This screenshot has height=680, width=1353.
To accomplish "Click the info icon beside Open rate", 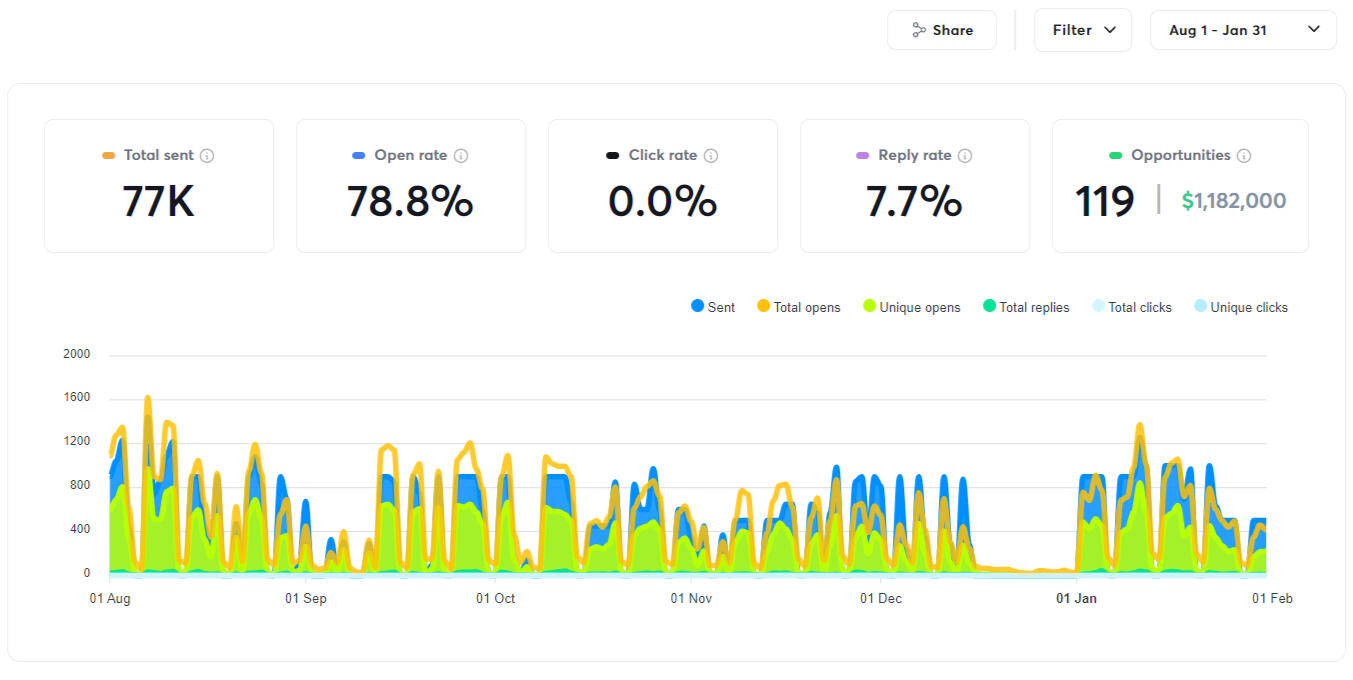I will point(461,156).
